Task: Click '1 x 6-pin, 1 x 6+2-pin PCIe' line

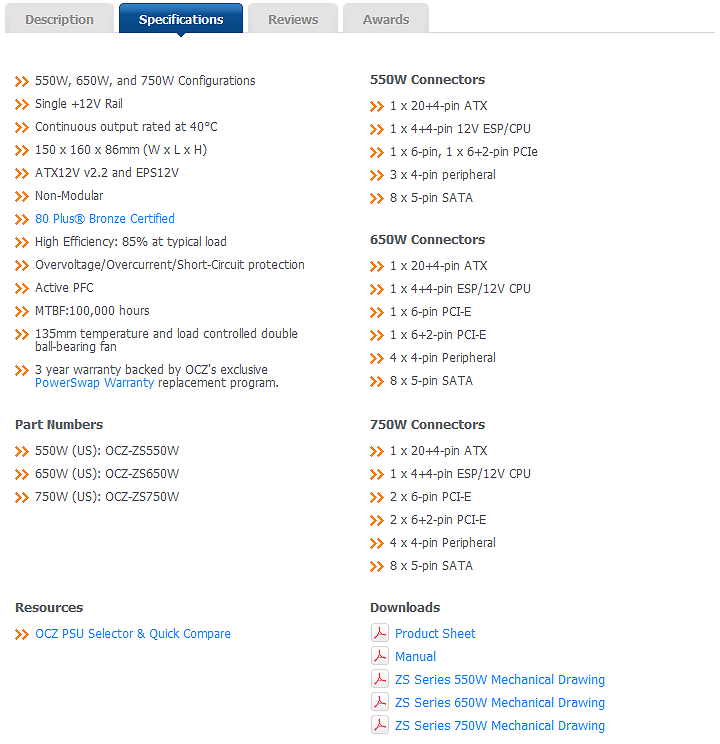Action: [x=464, y=152]
